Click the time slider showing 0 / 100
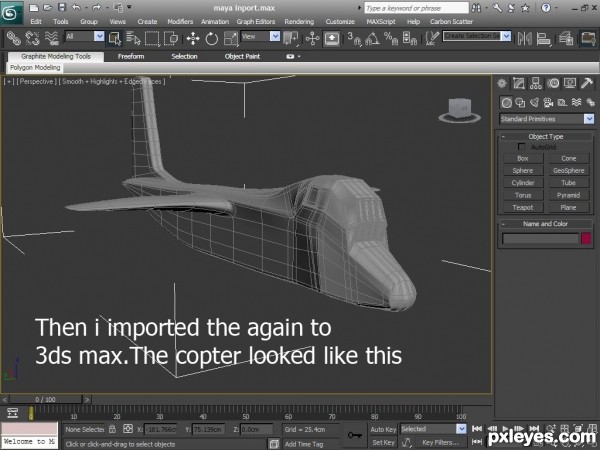The height and width of the screenshot is (450, 600). pyautogui.click(x=45, y=399)
